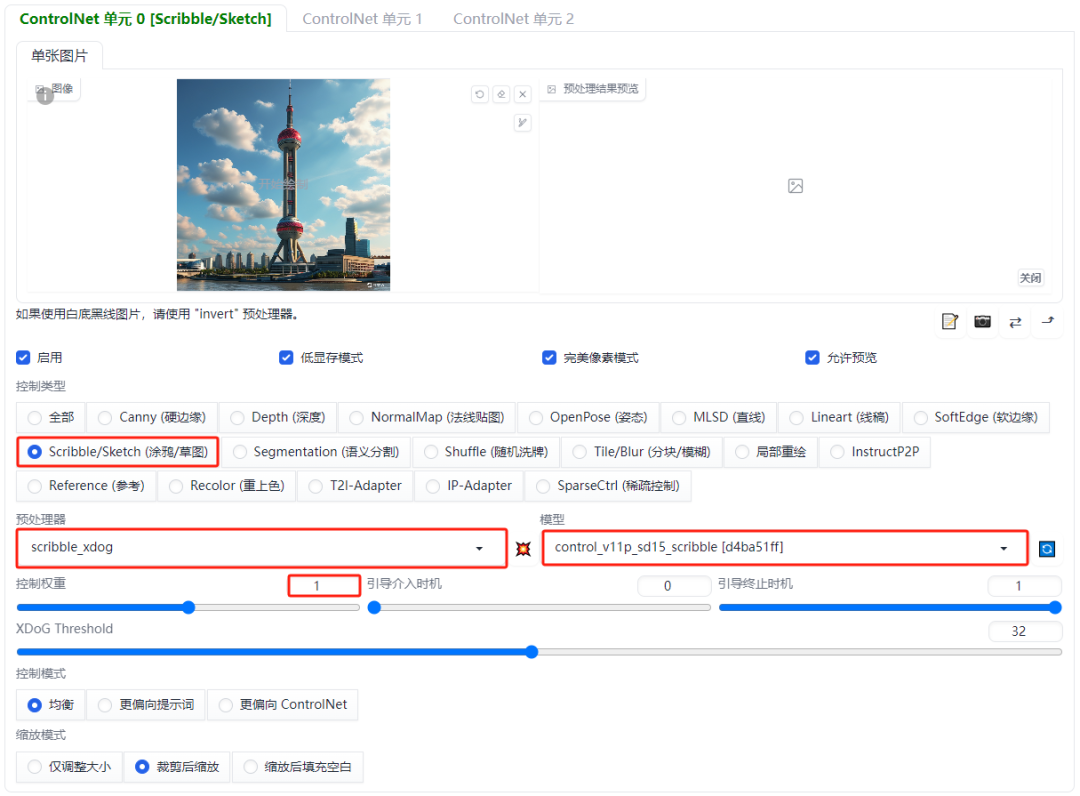Screen dimensions: 1080x796
Task: Select the 更偏向 ControlNet control mode
Action: click(282, 705)
